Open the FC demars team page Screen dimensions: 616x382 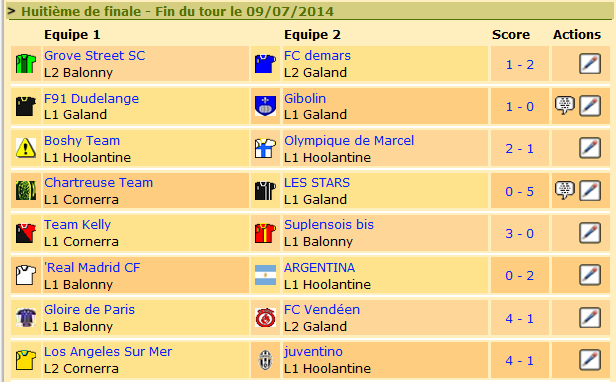coord(317,55)
